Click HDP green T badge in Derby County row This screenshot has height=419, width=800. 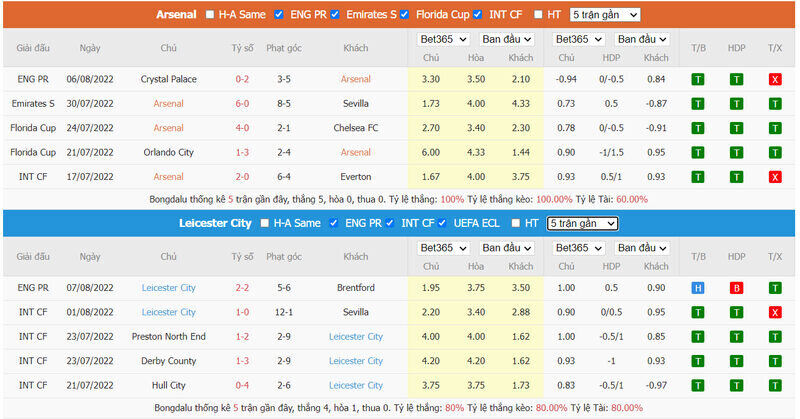tap(736, 361)
